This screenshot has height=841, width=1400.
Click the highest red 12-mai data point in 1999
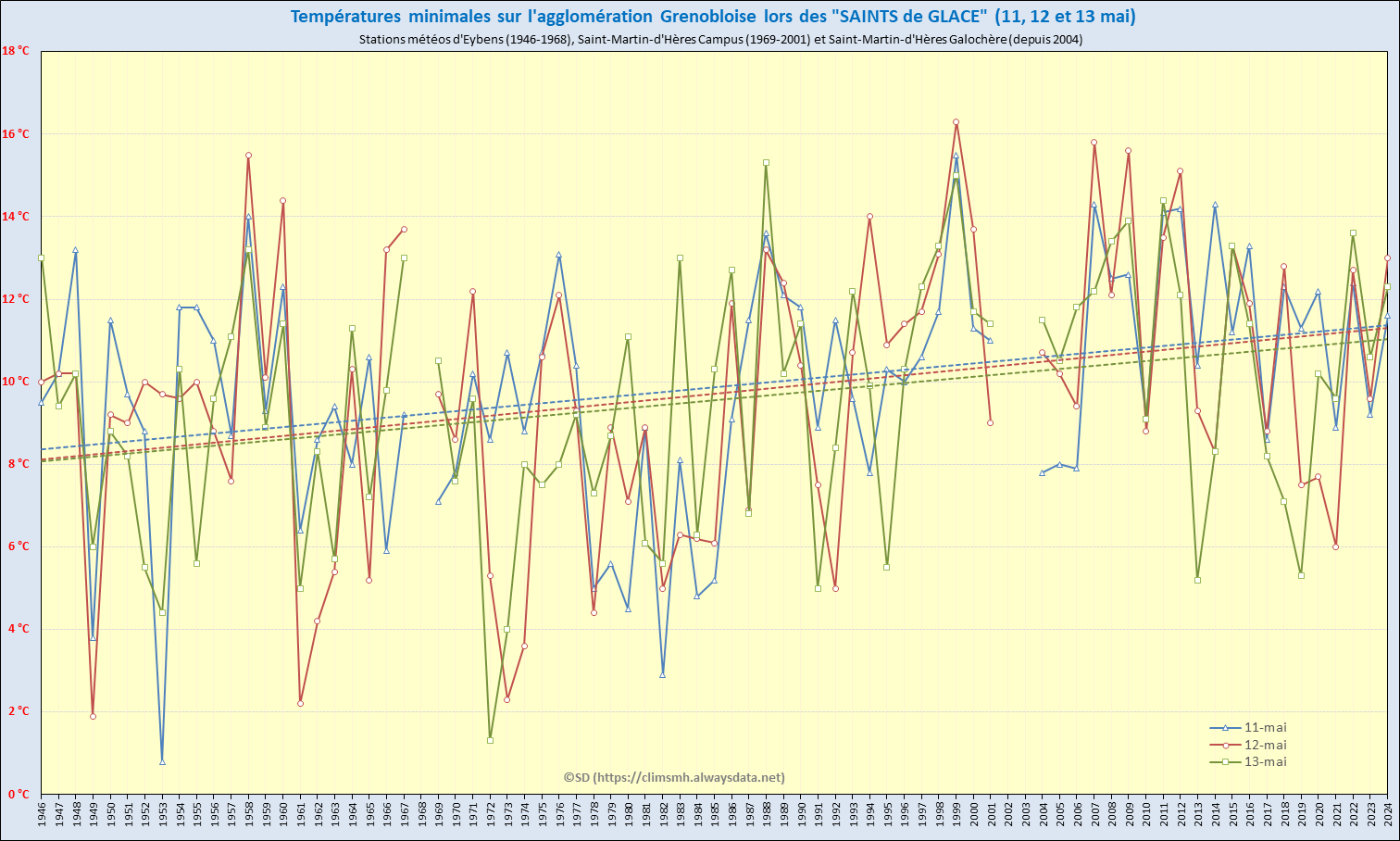tap(956, 121)
